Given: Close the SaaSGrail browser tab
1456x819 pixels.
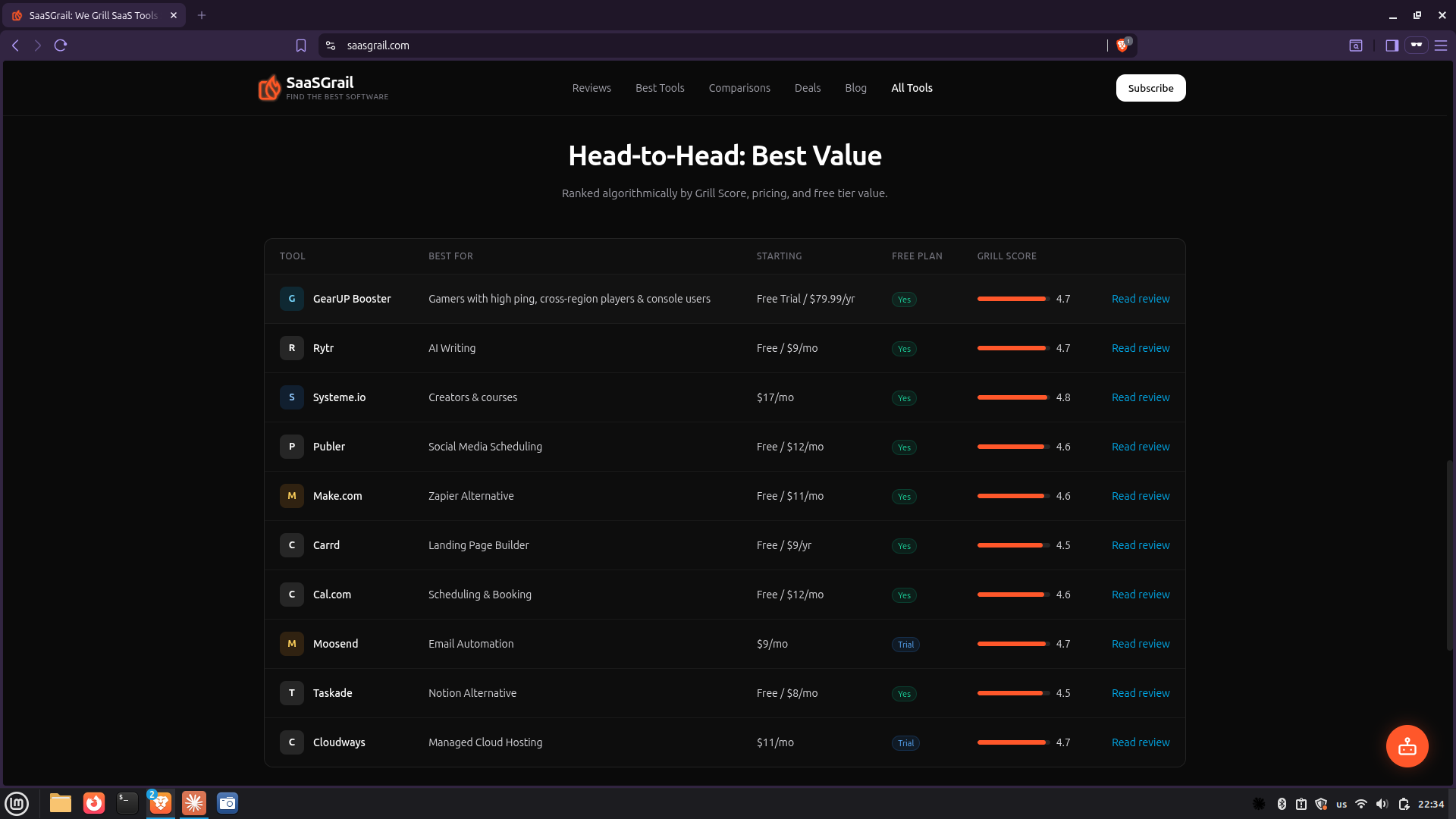Looking at the screenshot, I should tap(174, 15).
